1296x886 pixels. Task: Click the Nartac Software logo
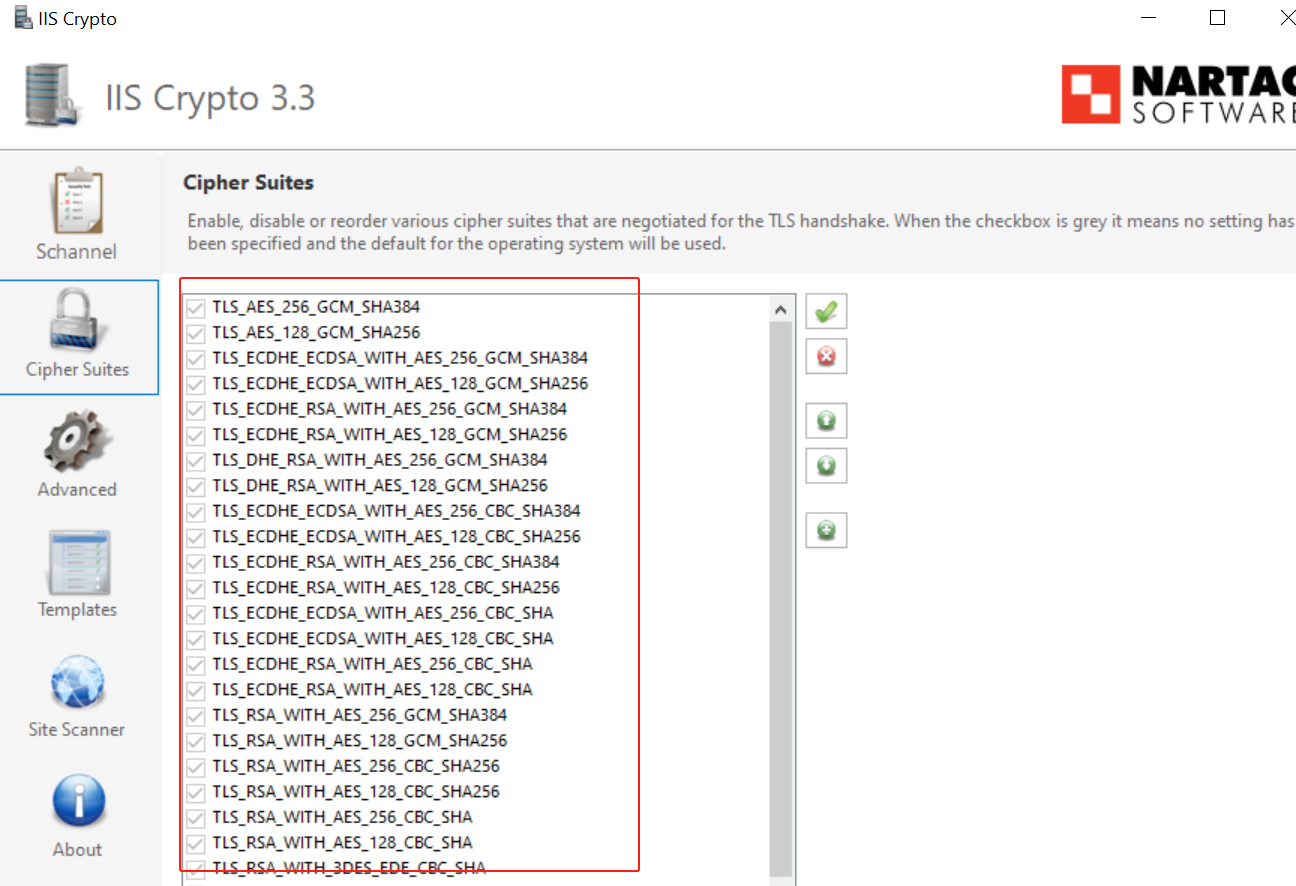click(1178, 95)
